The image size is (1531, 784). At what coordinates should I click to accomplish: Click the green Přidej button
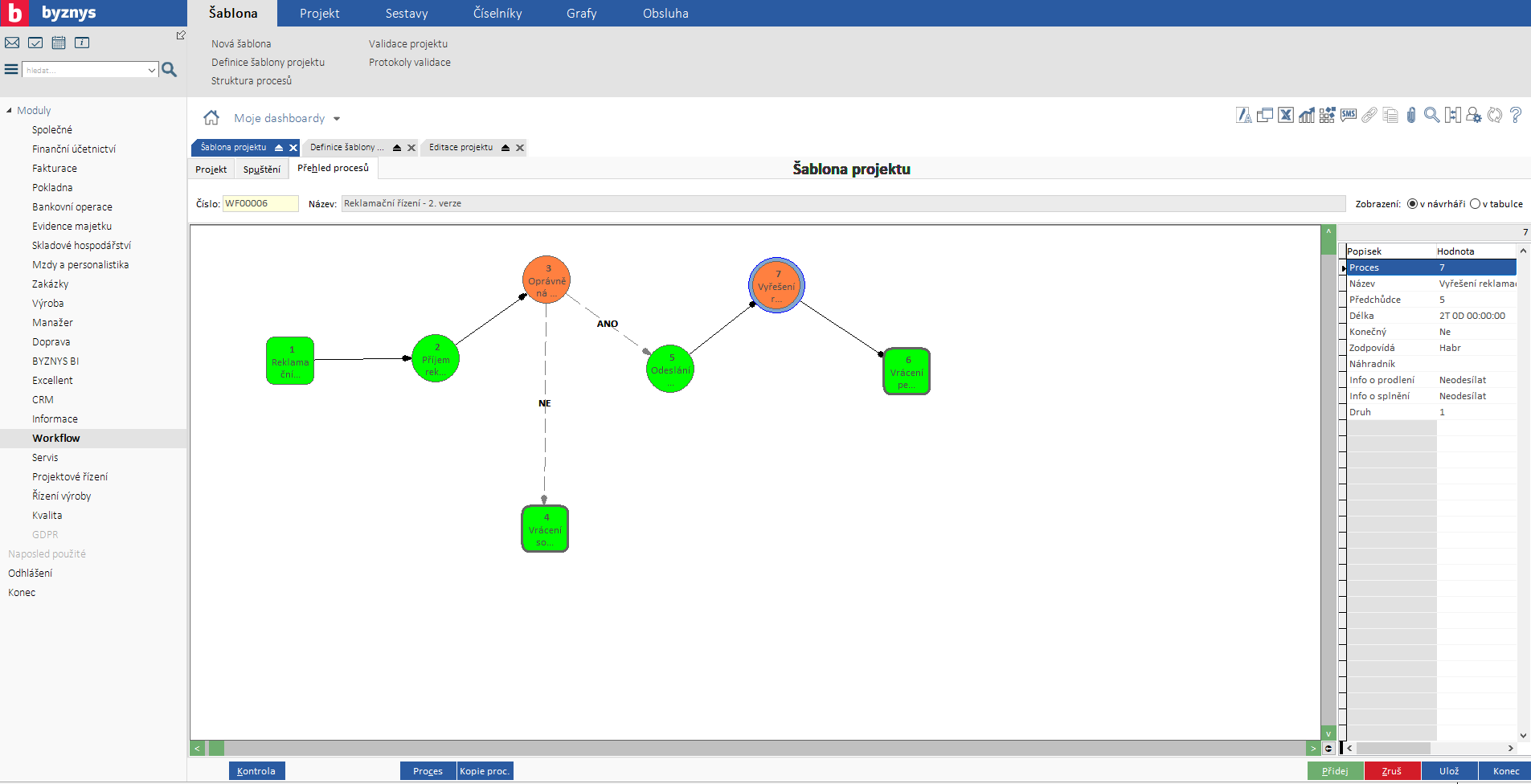pyautogui.click(x=1335, y=771)
